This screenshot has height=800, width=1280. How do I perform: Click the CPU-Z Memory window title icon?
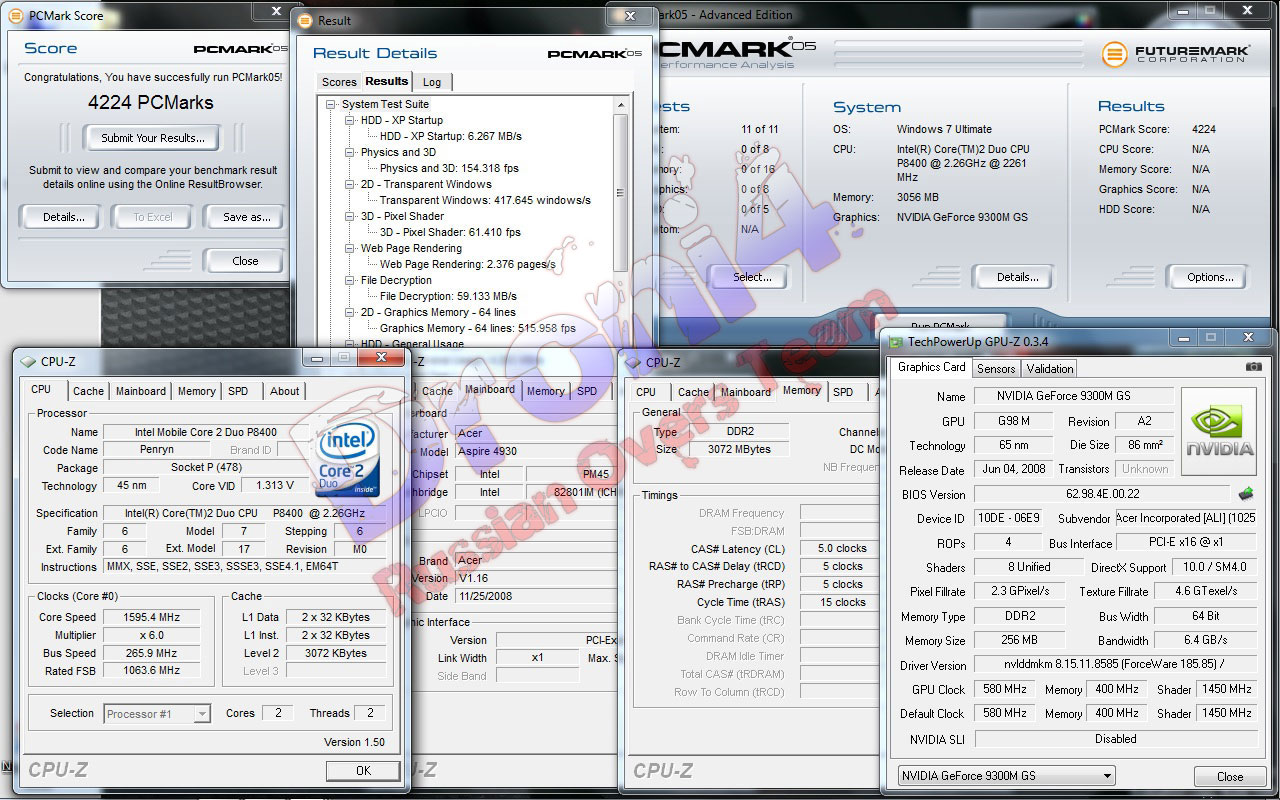(632, 362)
